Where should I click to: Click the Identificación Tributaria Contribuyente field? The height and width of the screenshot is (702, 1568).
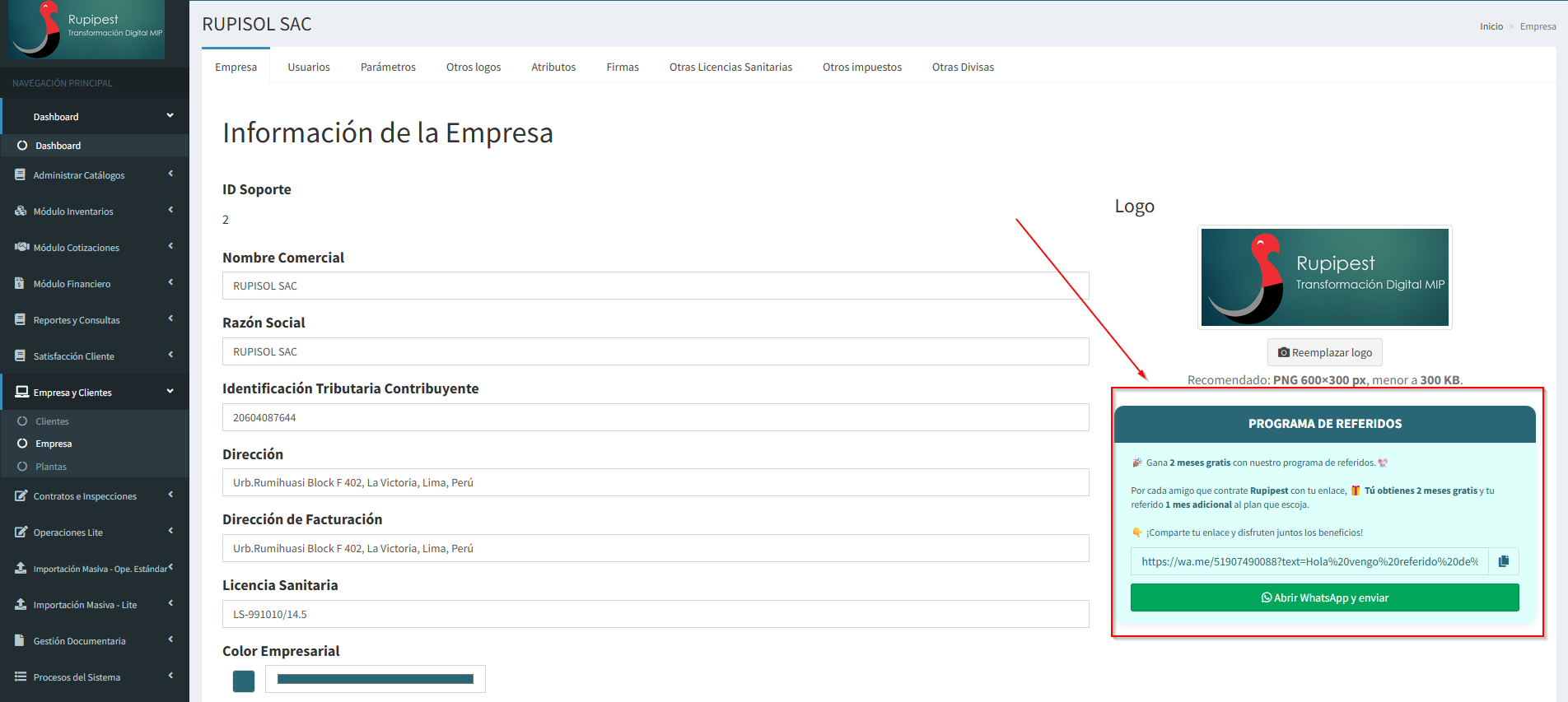point(656,417)
